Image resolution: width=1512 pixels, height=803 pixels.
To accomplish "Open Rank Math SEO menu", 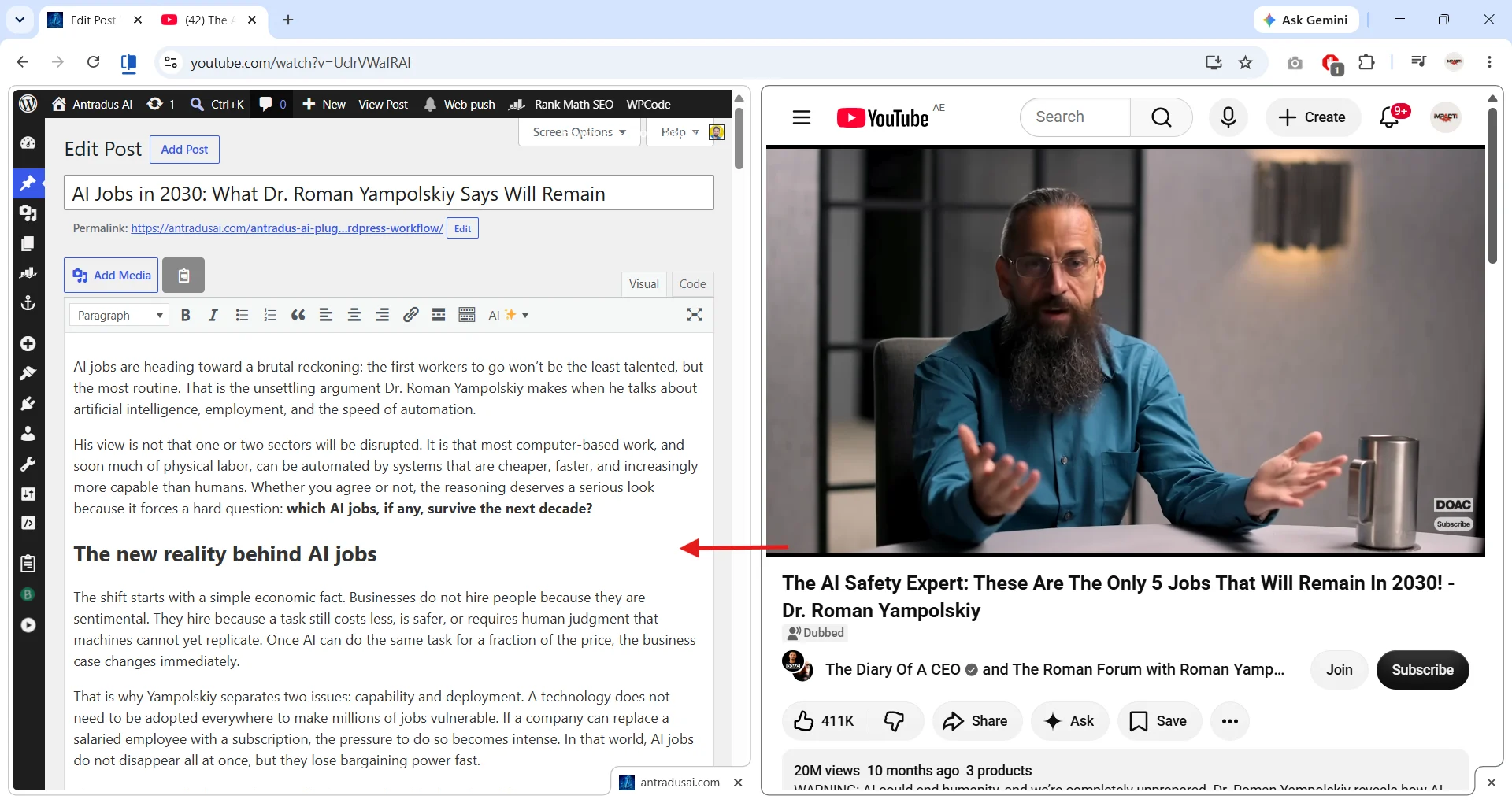I will pos(561,104).
